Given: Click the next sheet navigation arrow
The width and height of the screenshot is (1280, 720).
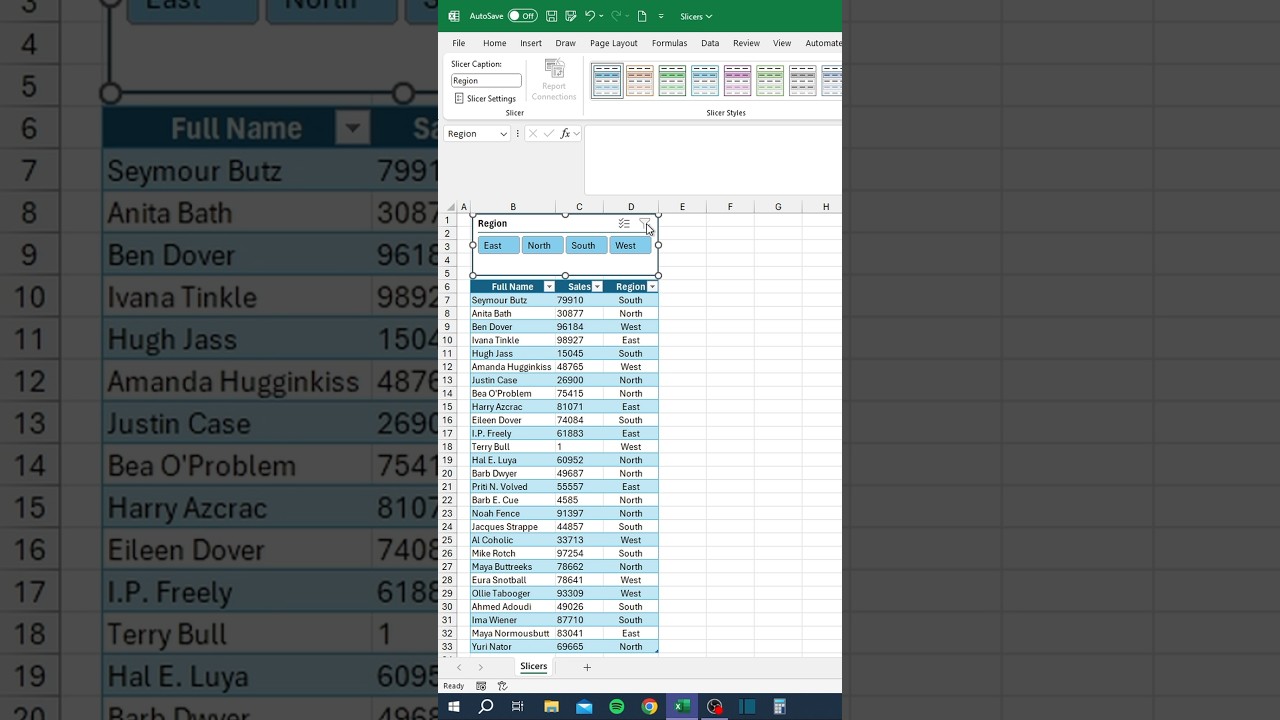Looking at the screenshot, I should click(480, 667).
